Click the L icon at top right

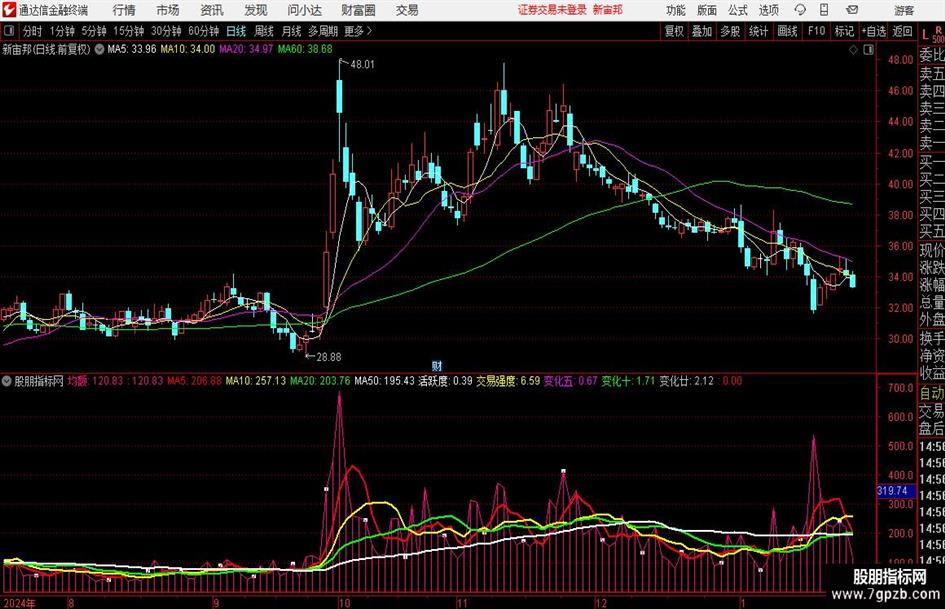(925, 34)
